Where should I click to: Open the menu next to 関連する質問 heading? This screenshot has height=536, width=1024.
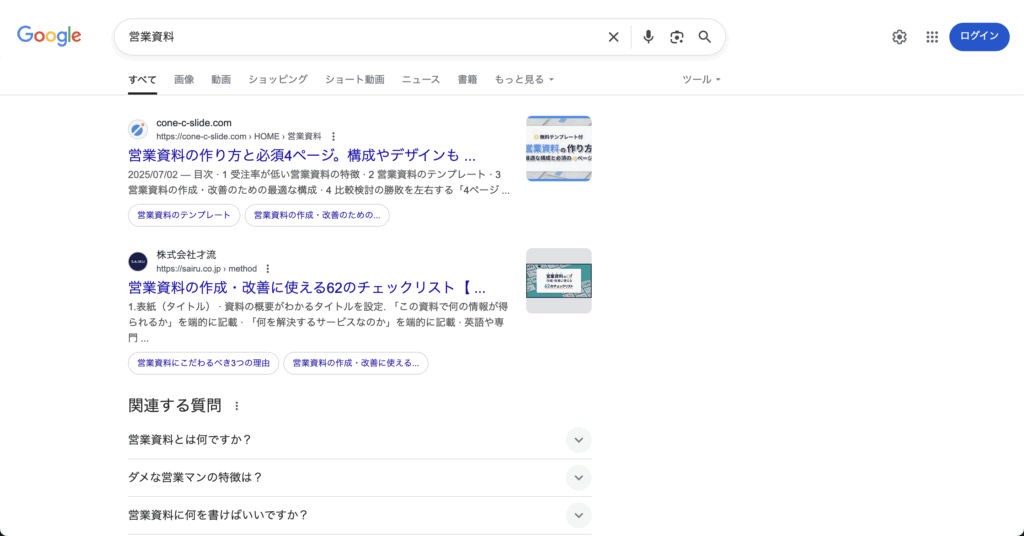[x=237, y=406]
